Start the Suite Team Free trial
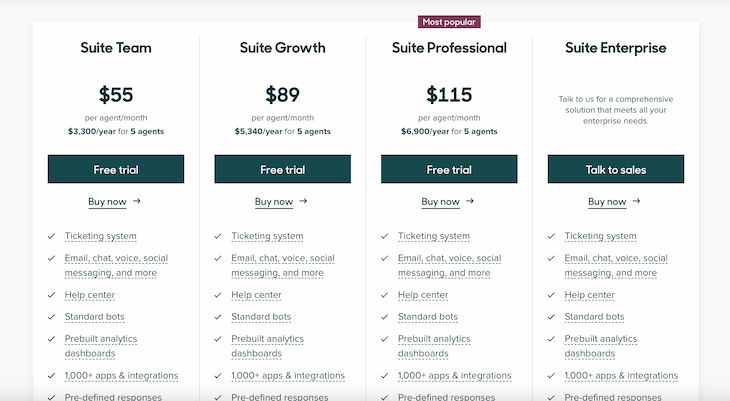Screen dimensions: 730x401 click(x=116, y=169)
